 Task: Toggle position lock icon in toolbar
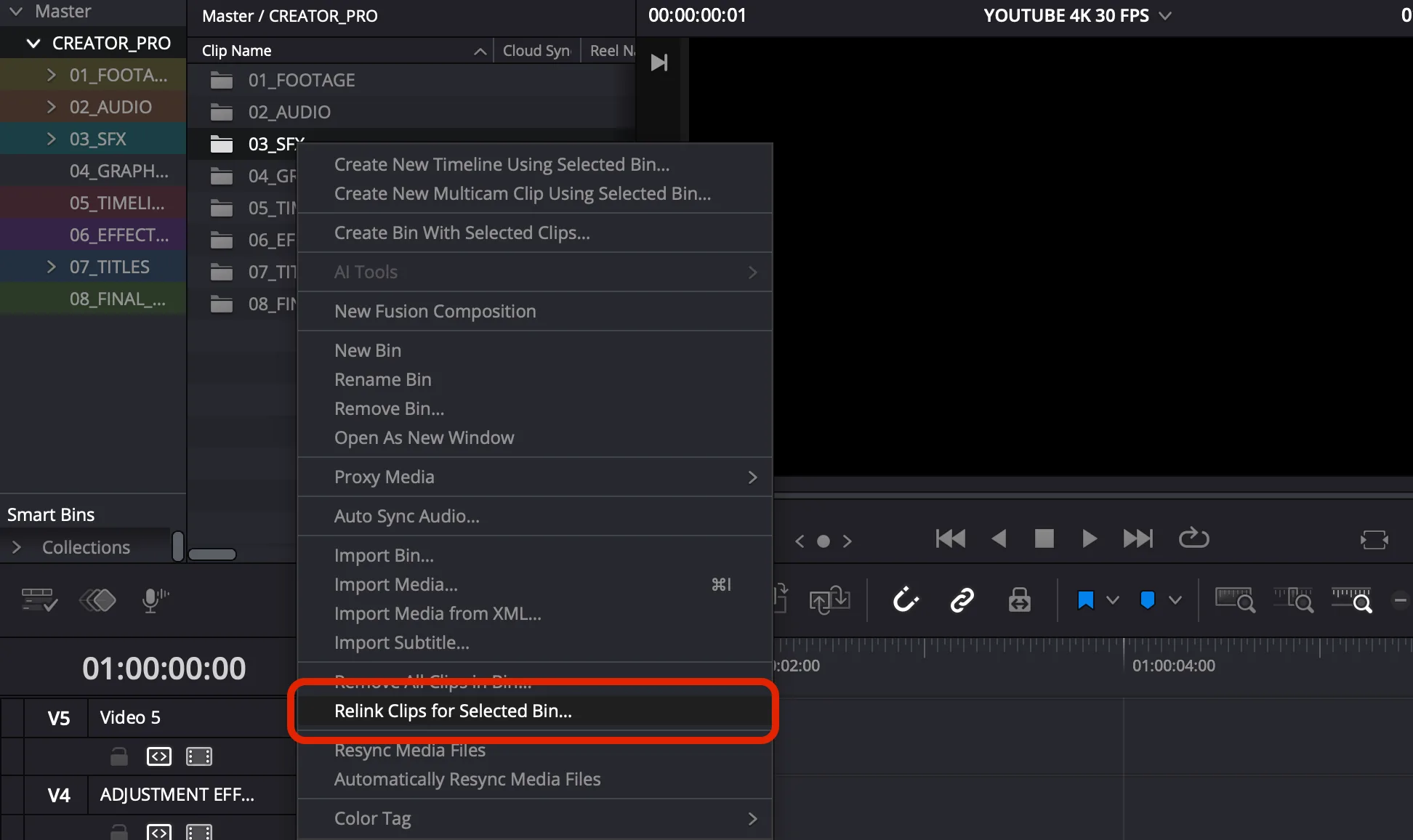pyautogui.click(x=1019, y=600)
